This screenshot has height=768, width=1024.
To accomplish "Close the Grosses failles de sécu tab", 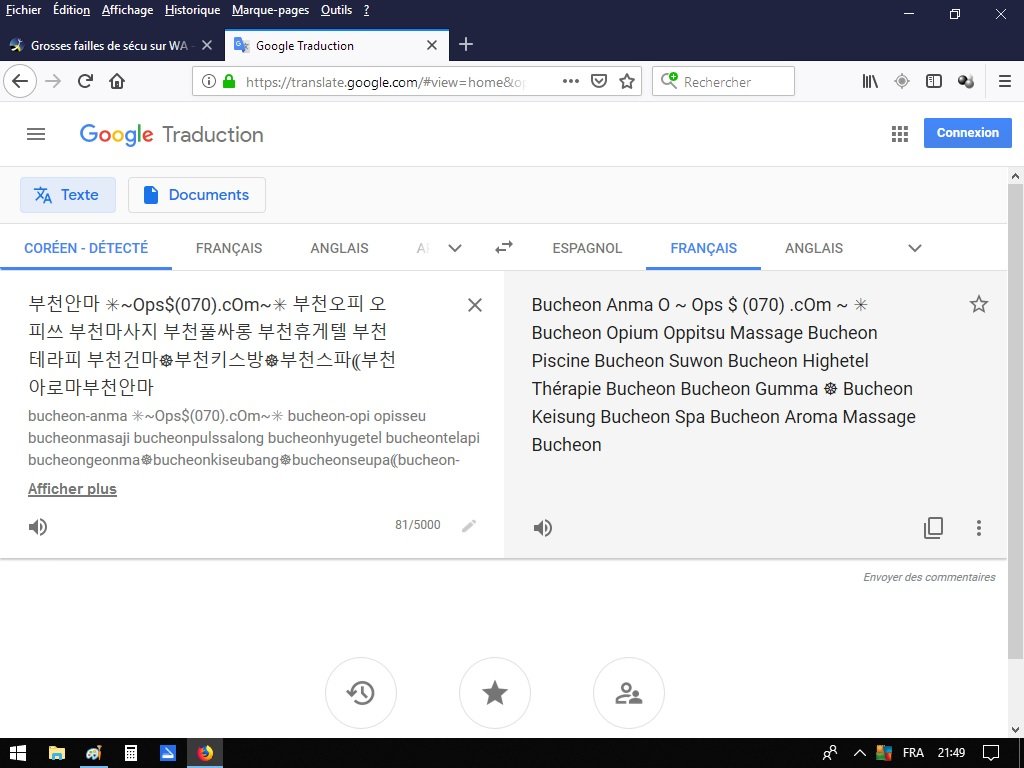I will [x=207, y=45].
